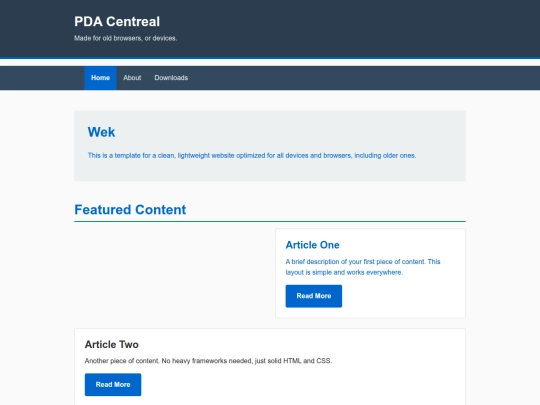This screenshot has height=405, width=540.
Task: Click the template description paragraph under Wek
Action: [x=252, y=155]
